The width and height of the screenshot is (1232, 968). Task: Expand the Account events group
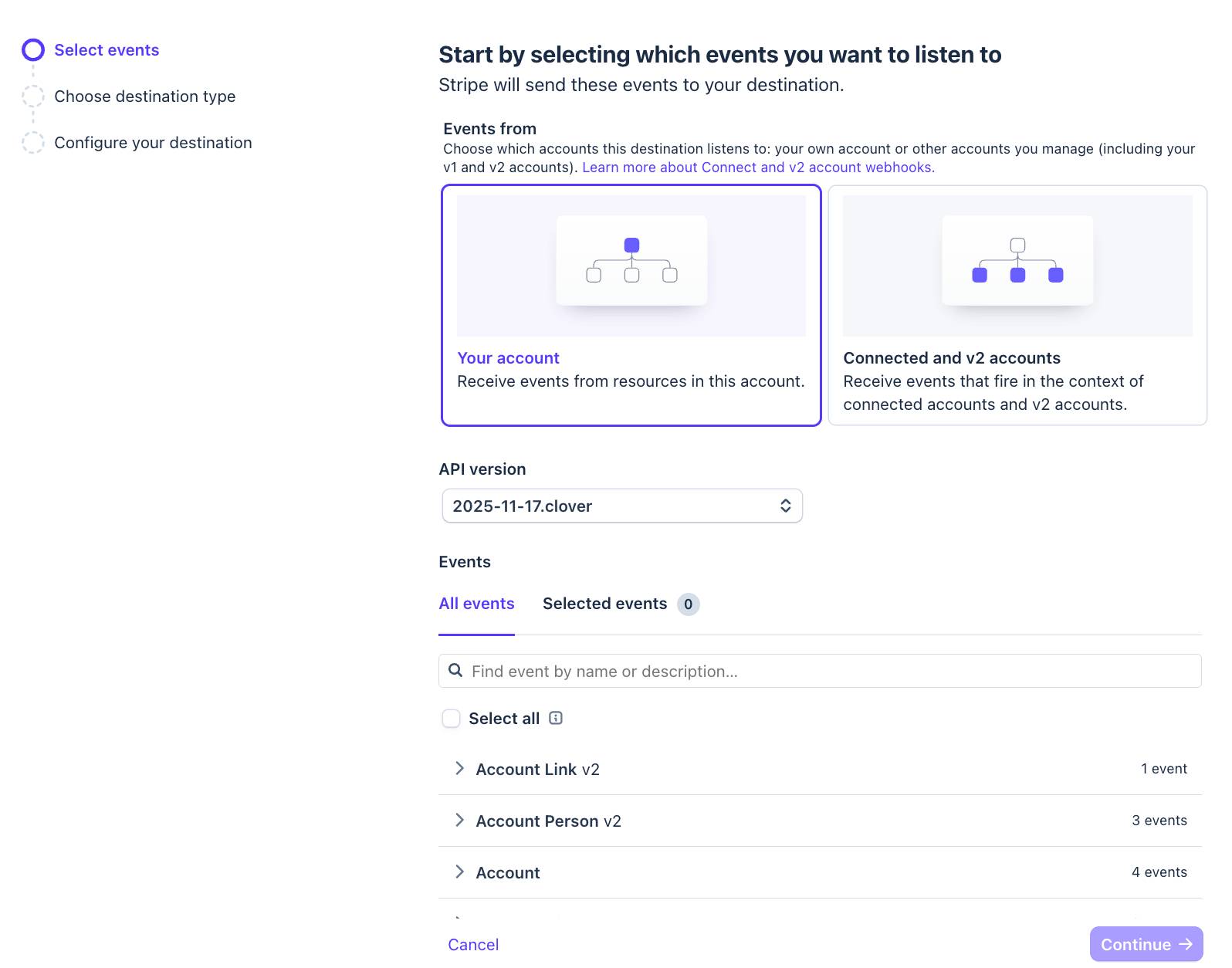coord(460,872)
